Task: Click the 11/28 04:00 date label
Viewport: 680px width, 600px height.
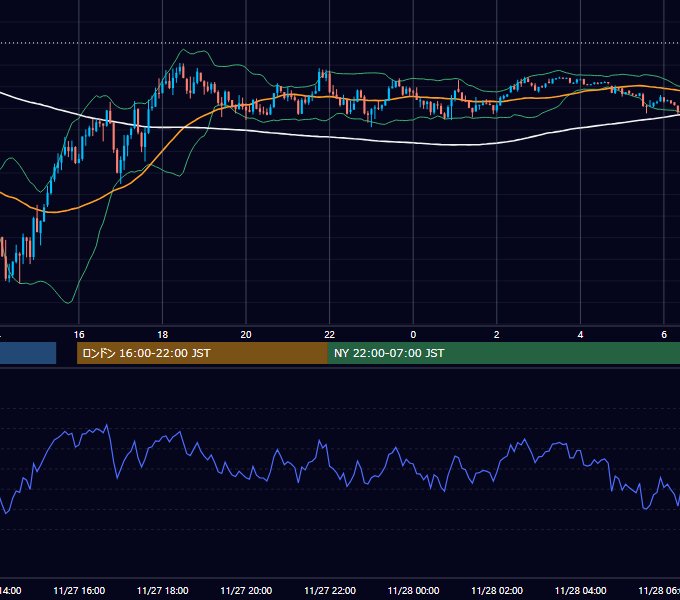Action: [581, 590]
